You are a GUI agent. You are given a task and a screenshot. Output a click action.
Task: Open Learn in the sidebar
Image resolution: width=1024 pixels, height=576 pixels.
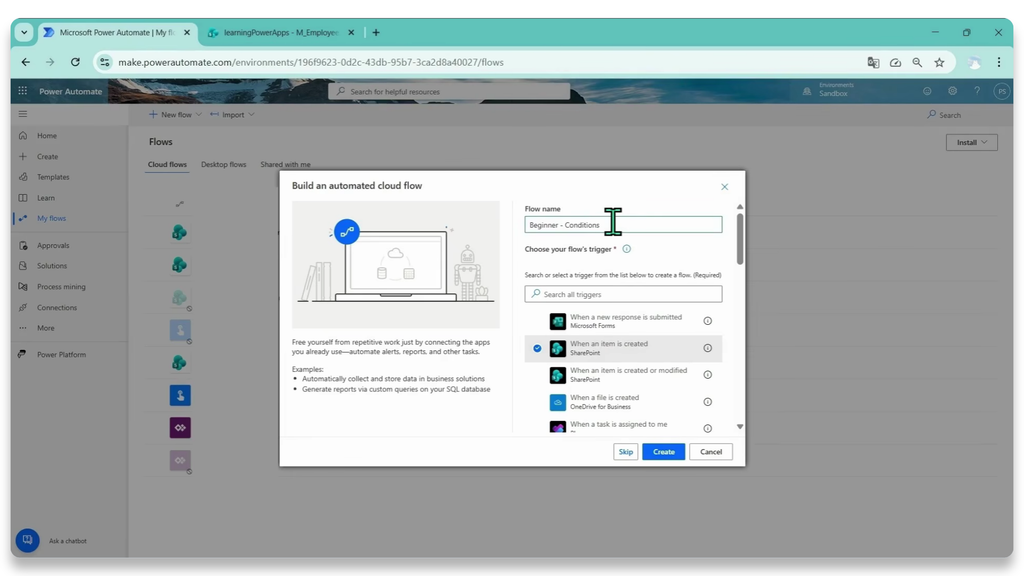pyautogui.click(x=46, y=198)
